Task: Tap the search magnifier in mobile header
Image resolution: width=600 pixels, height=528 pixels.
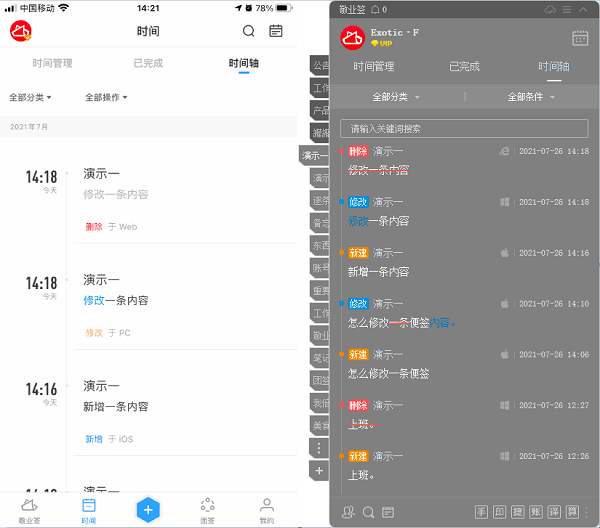Action: coord(248,31)
